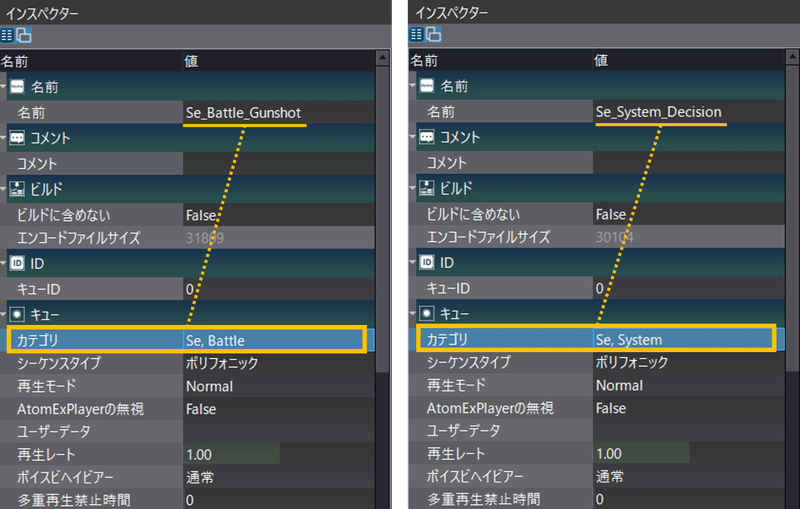800x509 pixels.
Task: Click the コメント section icon in left inspector
Action: click(x=17, y=138)
